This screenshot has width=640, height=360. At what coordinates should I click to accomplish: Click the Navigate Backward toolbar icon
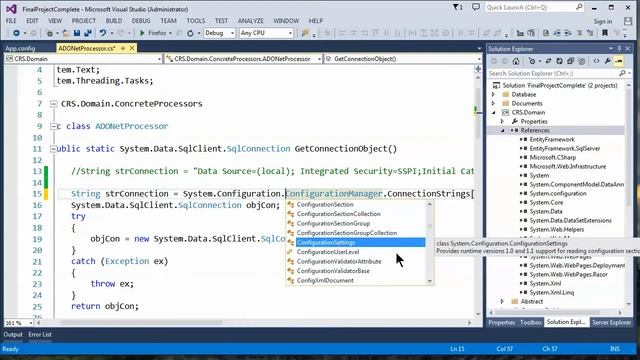[16, 33]
